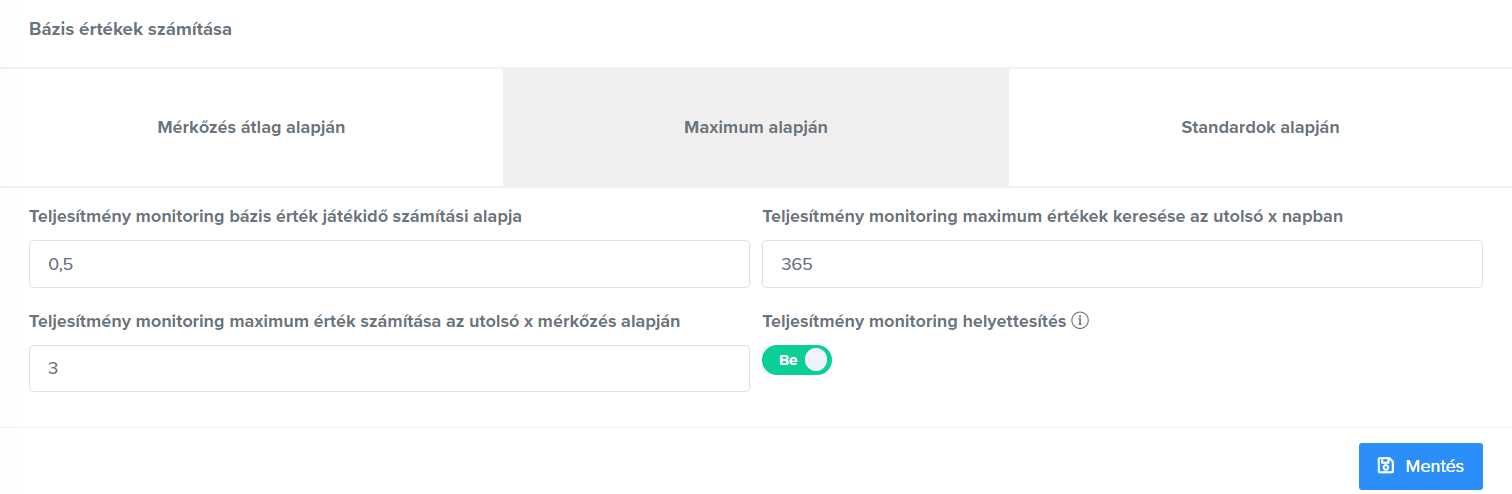Click the value 0,5 inside the first field
This screenshot has width=1512, height=494.
click(61, 264)
